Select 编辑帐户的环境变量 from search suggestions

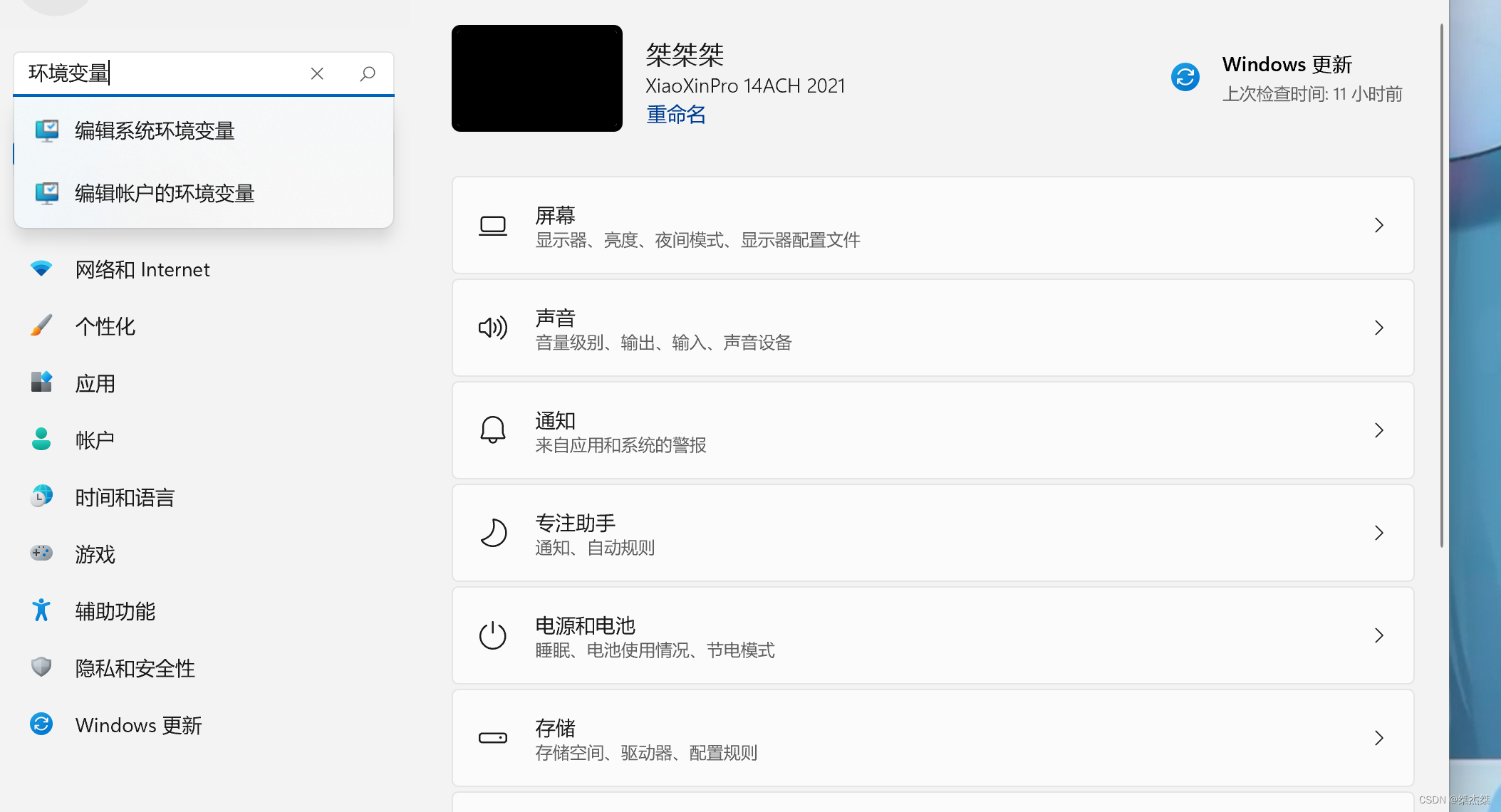[163, 193]
